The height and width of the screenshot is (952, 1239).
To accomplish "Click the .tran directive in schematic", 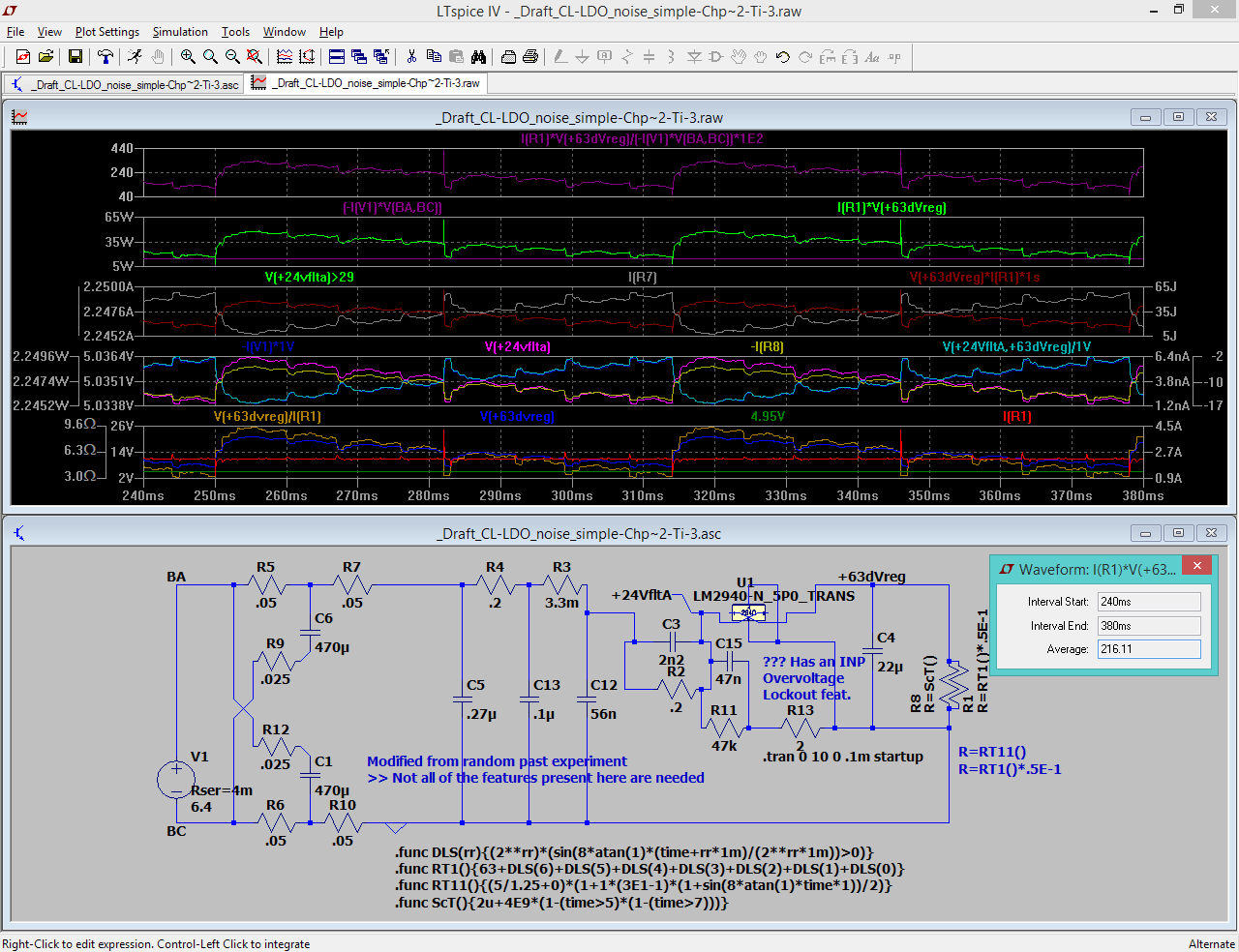I will click(843, 757).
